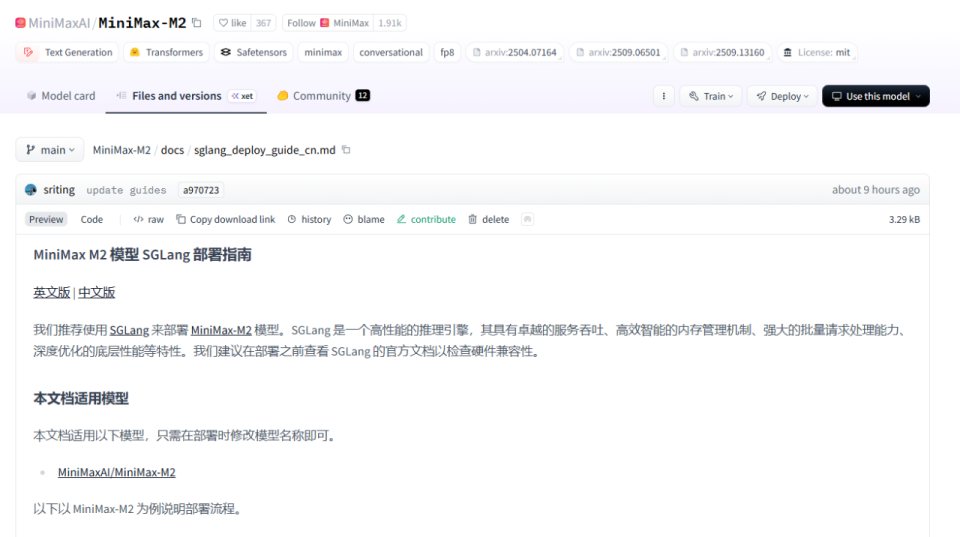Open the SGLang link in paragraph
This screenshot has width=960, height=537.
pyautogui.click(x=129, y=330)
